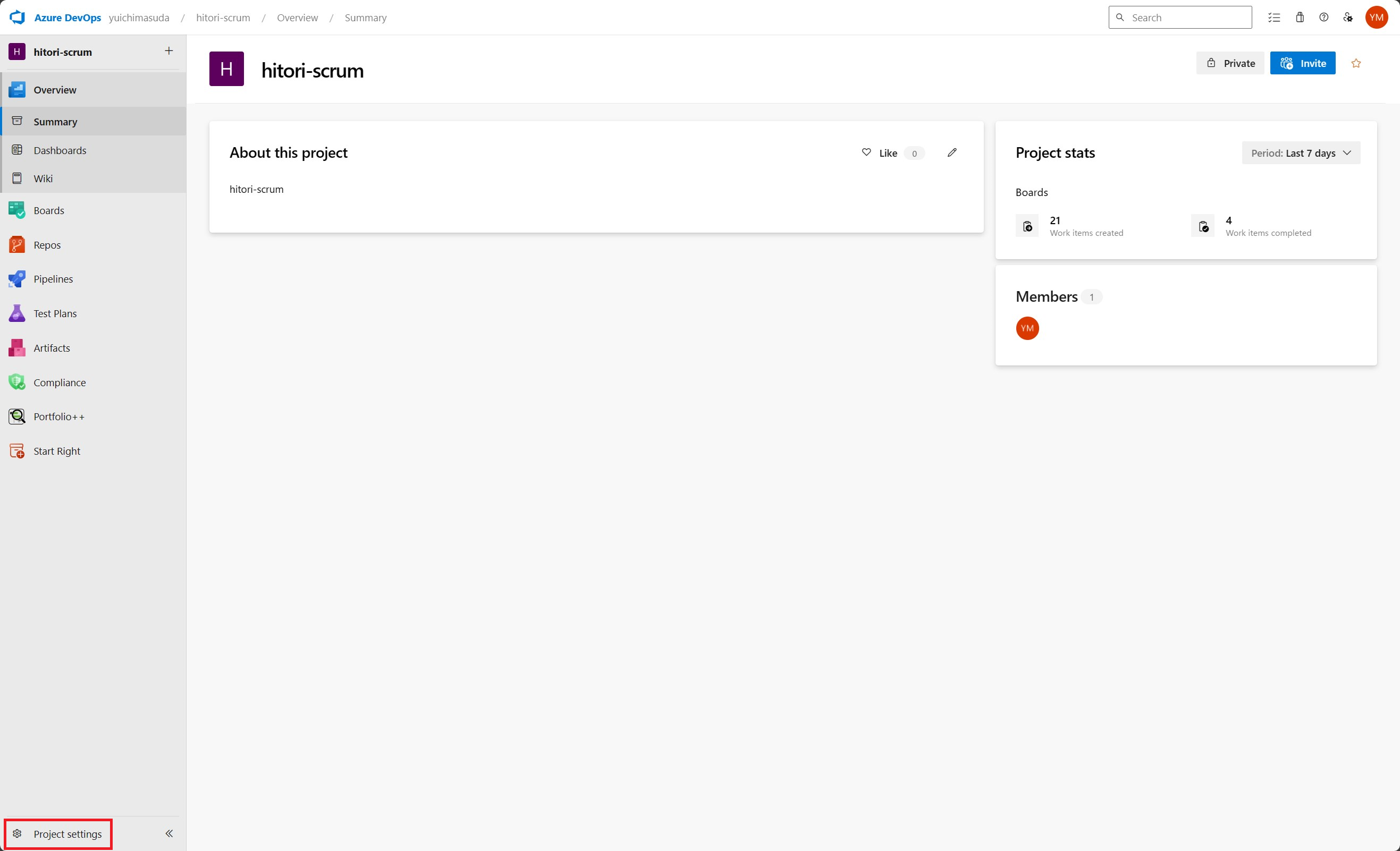The image size is (1400, 851).
Task: Open the help question mark icon
Action: click(1324, 18)
